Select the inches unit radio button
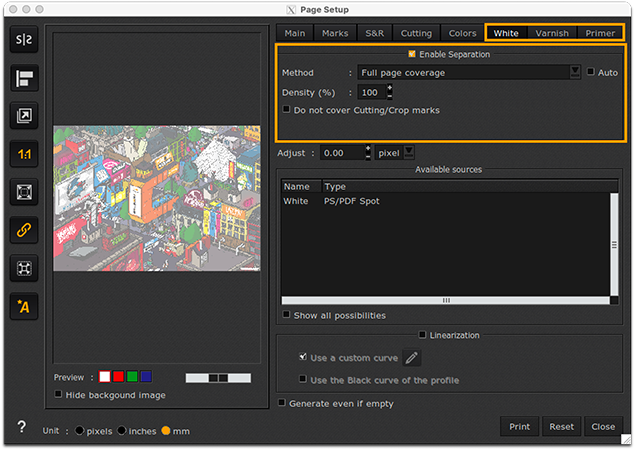 click(122, 431)
